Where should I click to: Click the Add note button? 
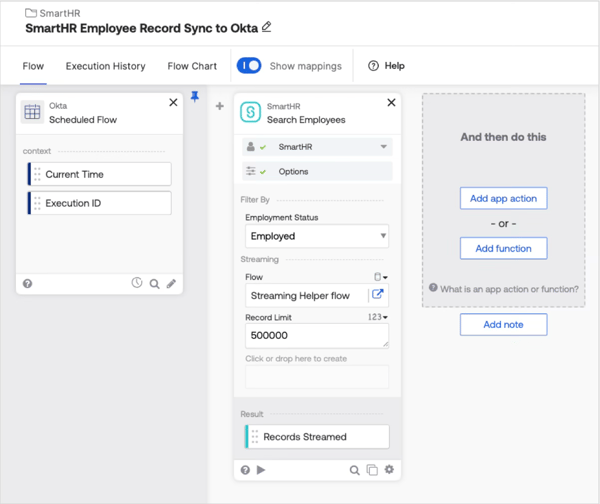tap(503, 324)
